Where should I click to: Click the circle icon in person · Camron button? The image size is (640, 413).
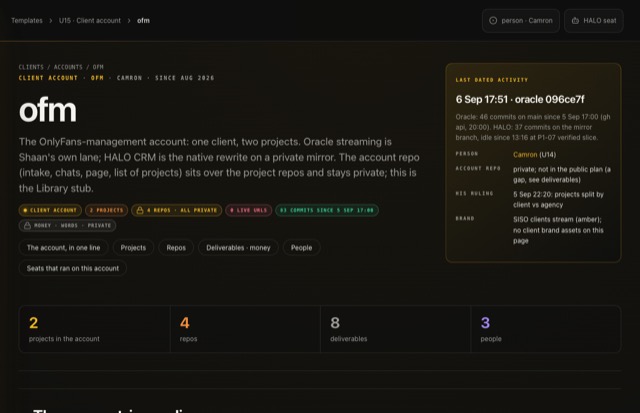click(x=493, y=20)
